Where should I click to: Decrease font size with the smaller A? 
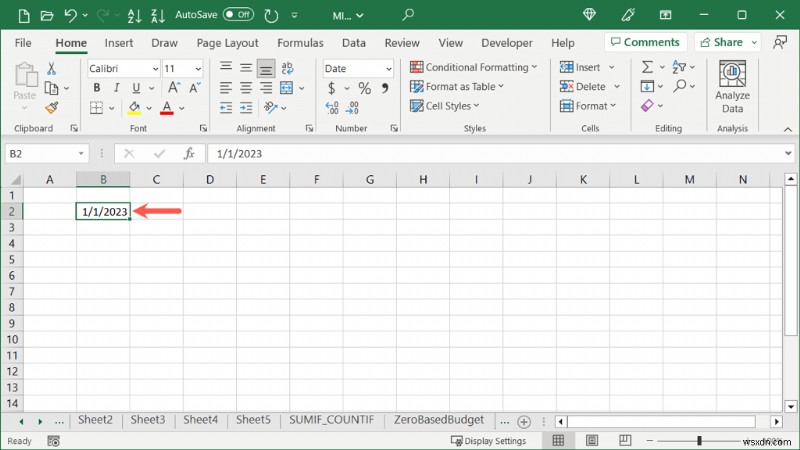[x=195, y=88]
